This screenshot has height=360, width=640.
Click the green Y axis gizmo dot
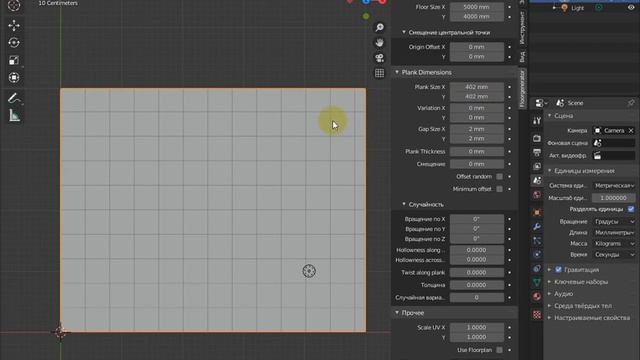pos(366,16)
